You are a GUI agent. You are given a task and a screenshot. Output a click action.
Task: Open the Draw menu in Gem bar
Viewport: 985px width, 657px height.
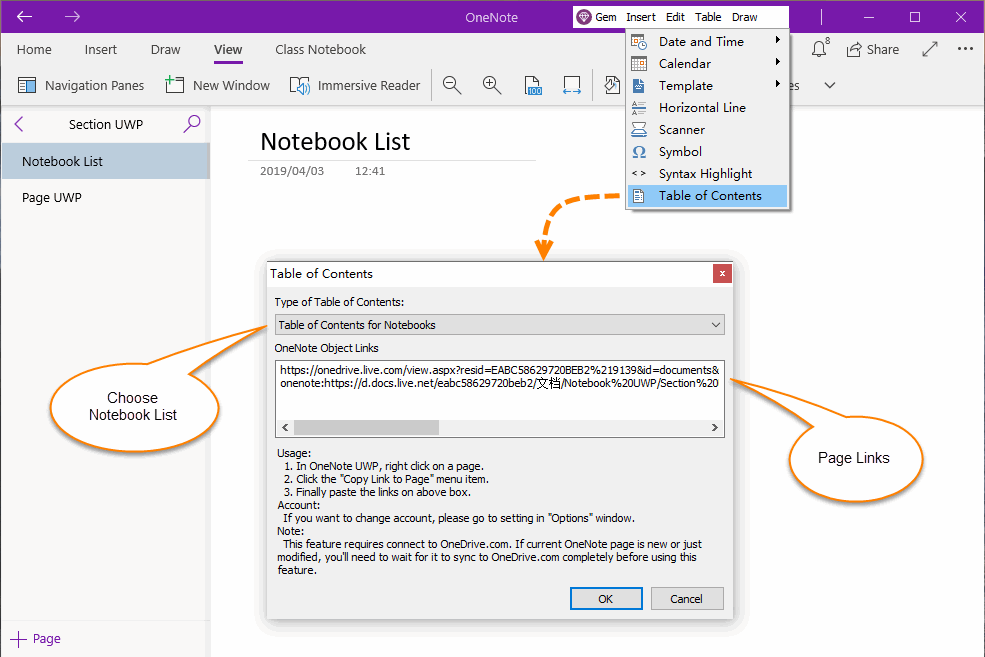click(744, 17)
